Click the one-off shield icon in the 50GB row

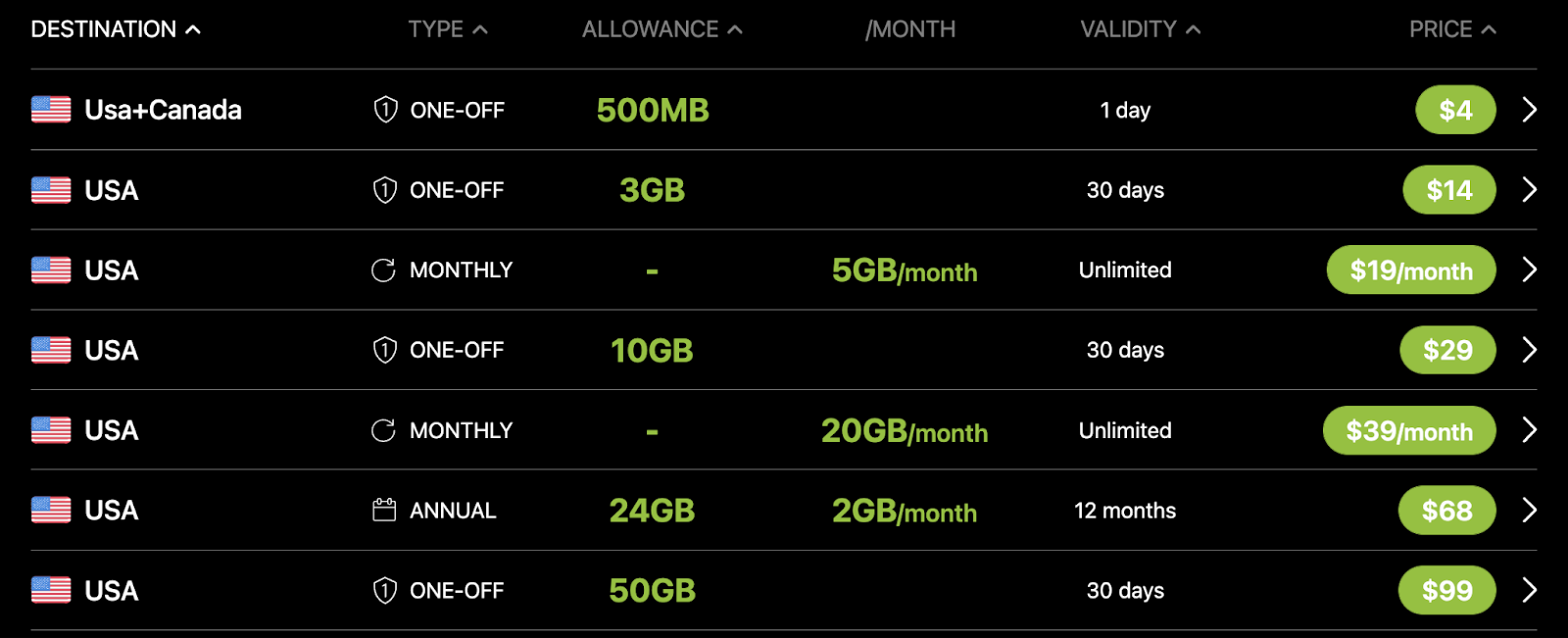click(x=385, y=591)
